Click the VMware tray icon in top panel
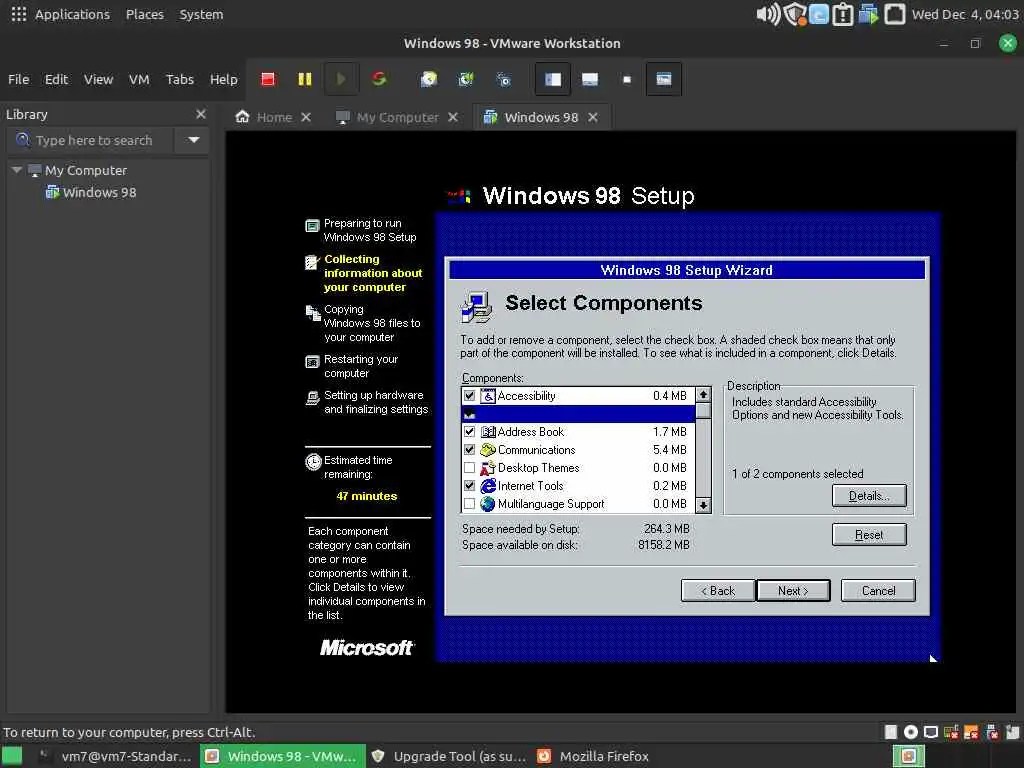 click(867, 14)
